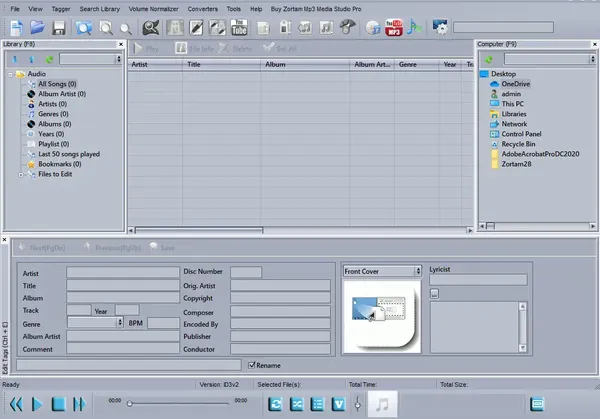This screenshot has height=419, width=600.
Task: Click the blue music note toolbar icon
Action: pyautogui.click(x=414, y=27)
